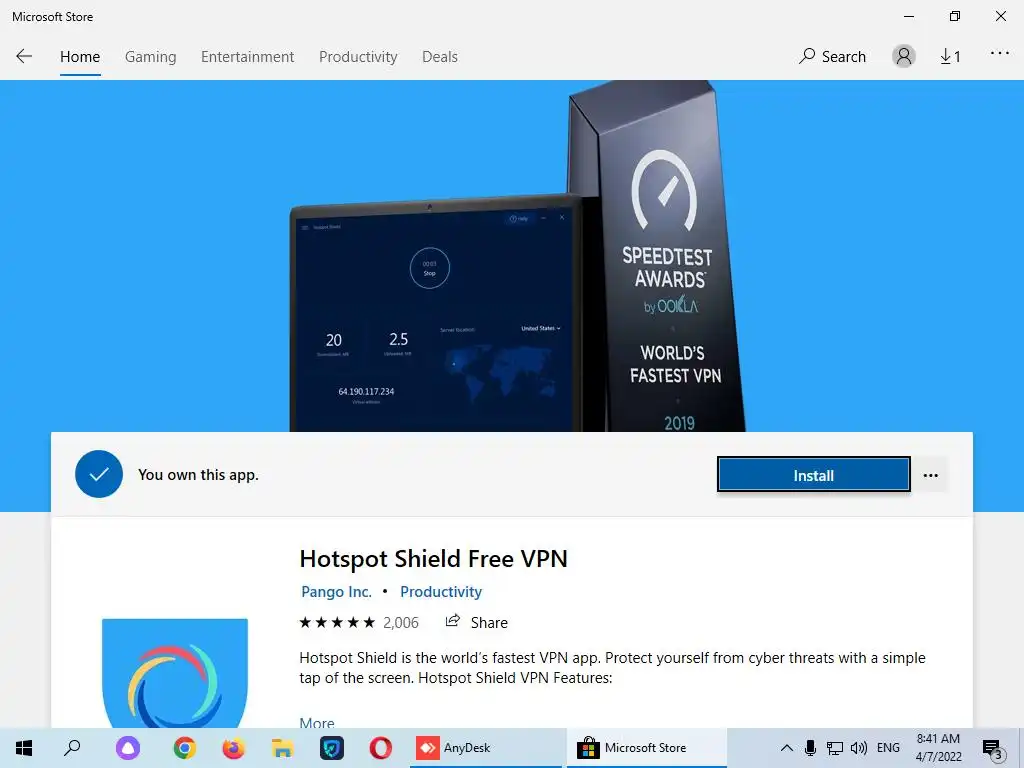
Task: Change ENG input language
Action: coord(888,748)
